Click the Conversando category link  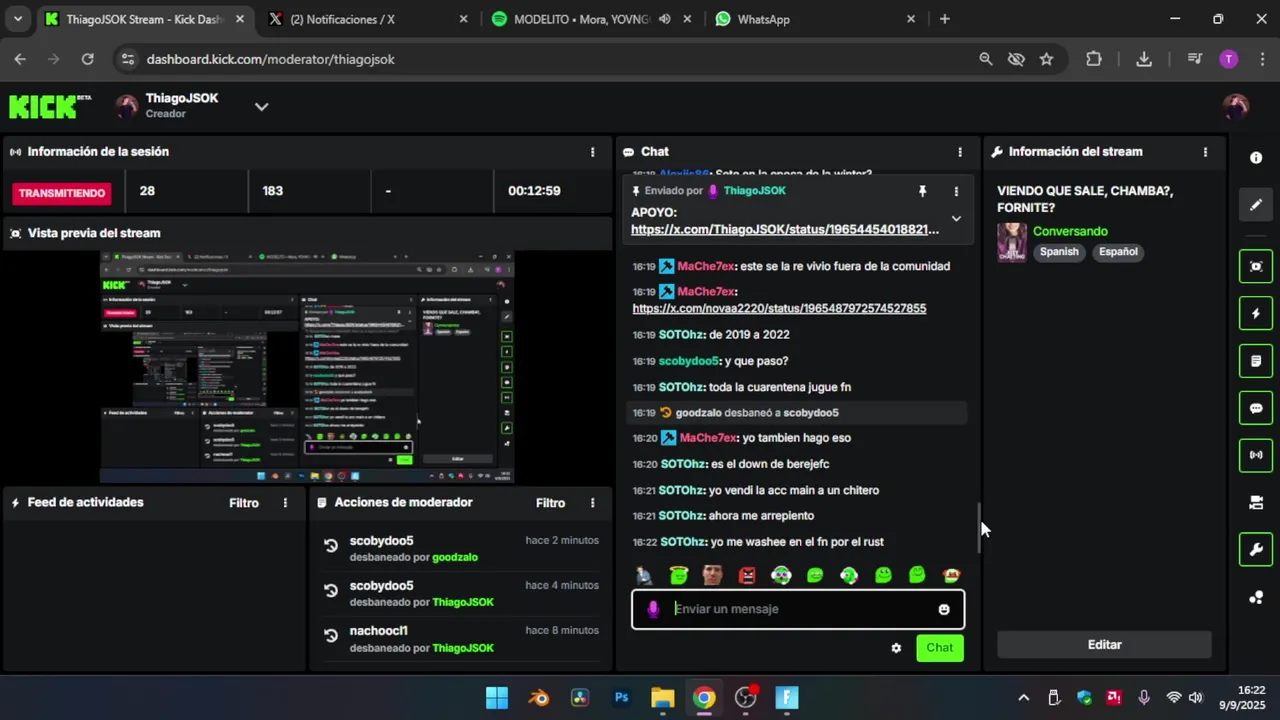pos(1070,231)
